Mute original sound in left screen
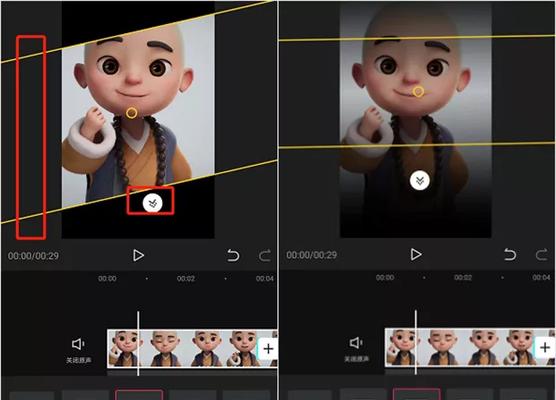Screen dimensions: 556x400 pos(78,351)
